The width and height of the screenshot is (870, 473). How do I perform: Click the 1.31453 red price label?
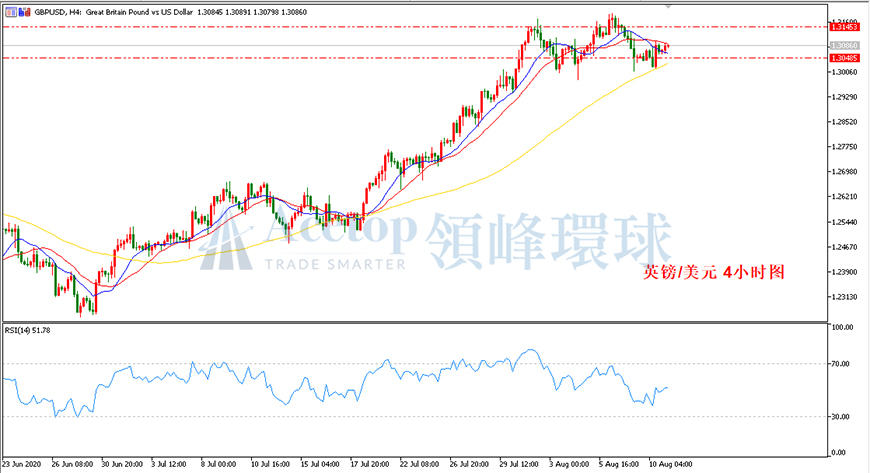point(844,27)
